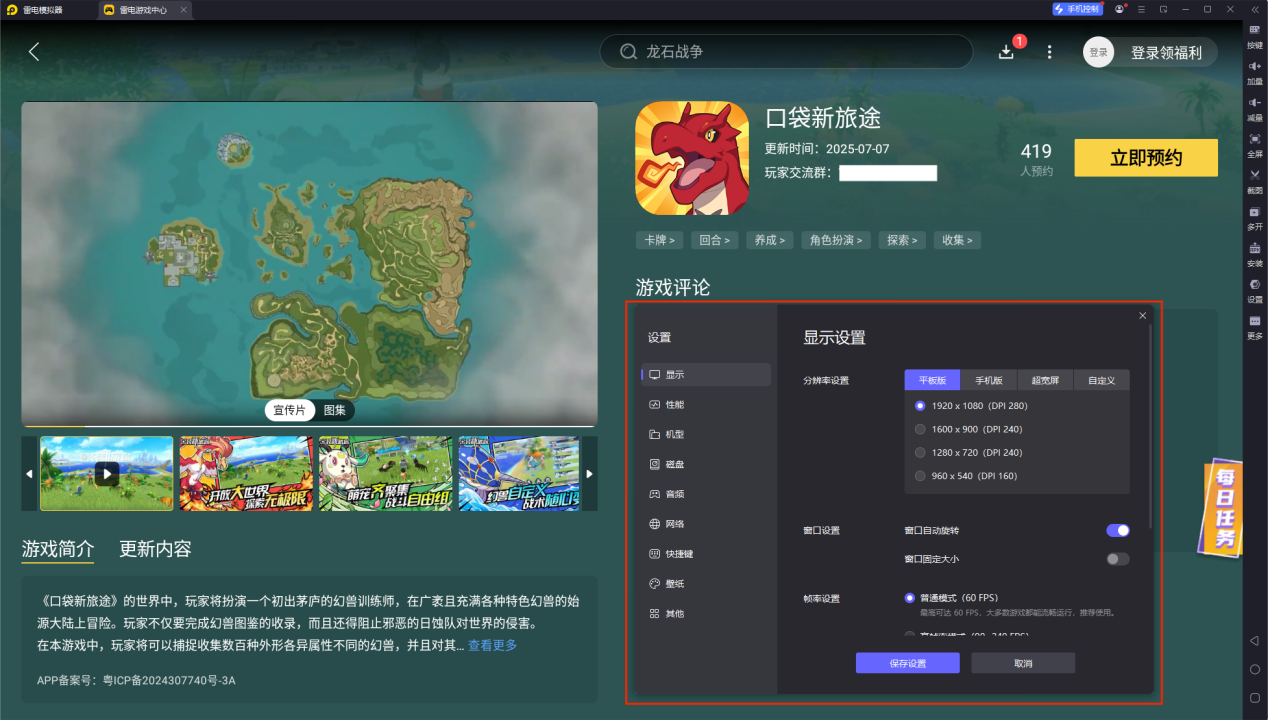Switch to 更新内容 tab
This screenshot has width=1268, height=720.
[x=155, y=549]
